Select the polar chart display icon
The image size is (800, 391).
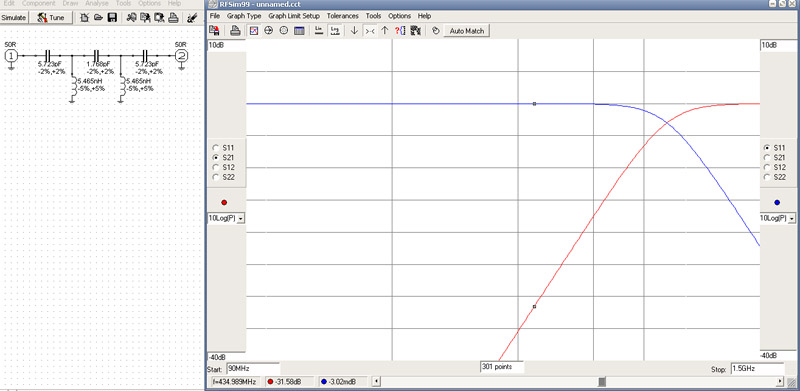point(284,31)
